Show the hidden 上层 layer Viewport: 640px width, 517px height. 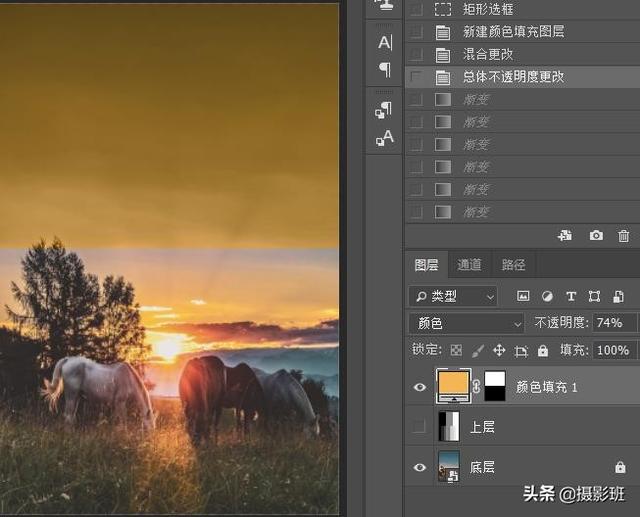click(419, 426)
